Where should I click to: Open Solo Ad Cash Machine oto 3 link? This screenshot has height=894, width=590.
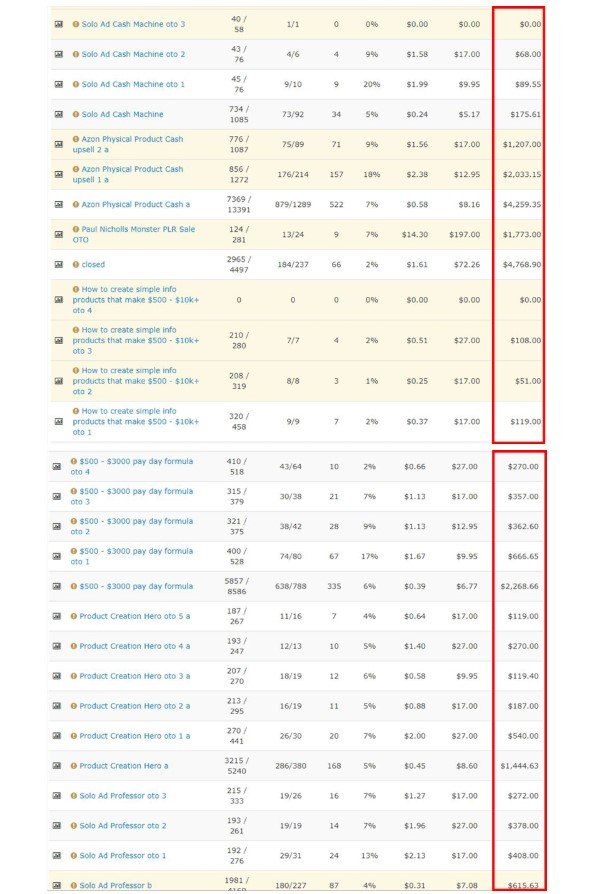(x=133, y=25)
